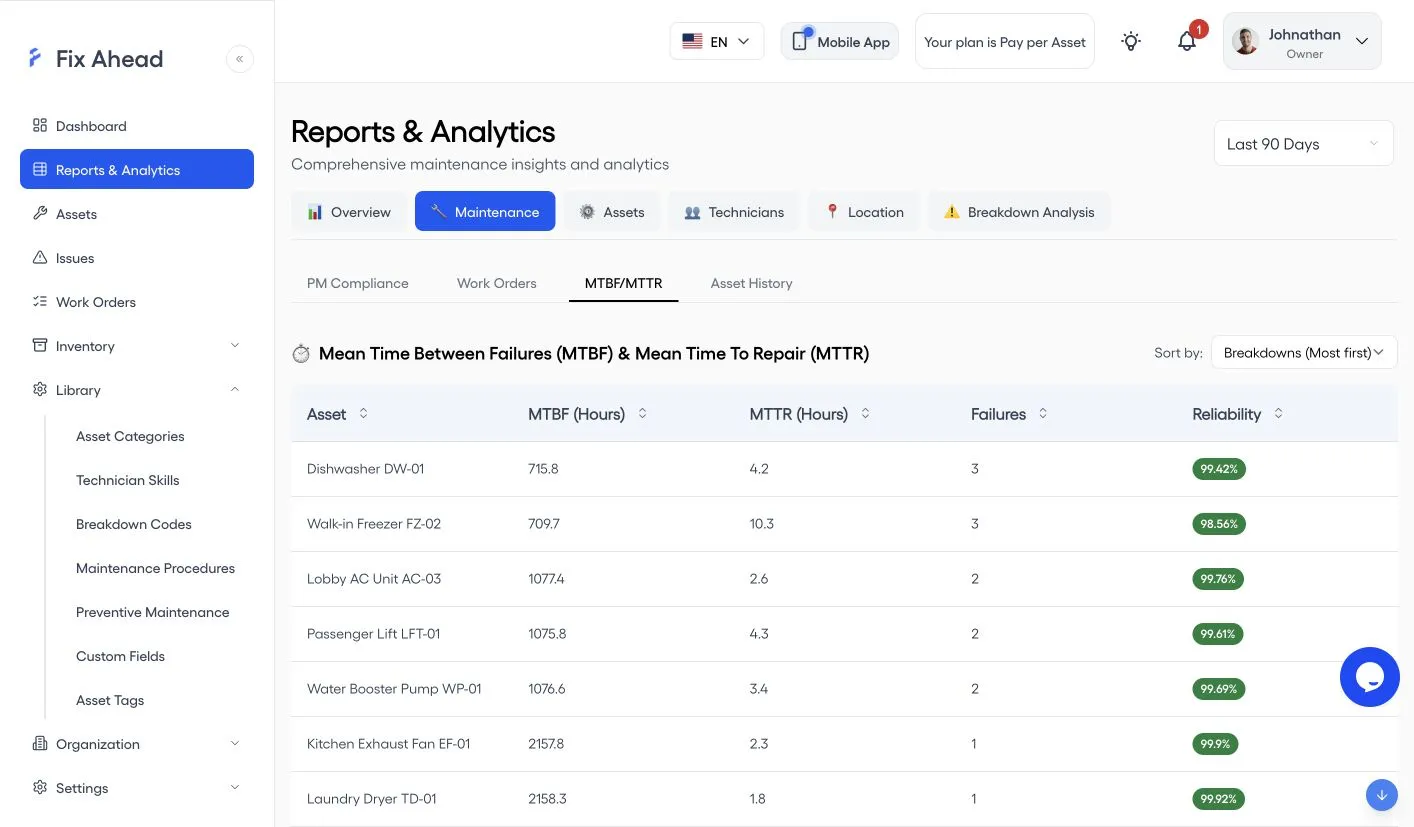Open Preventive Maintenance under Library

153,612
